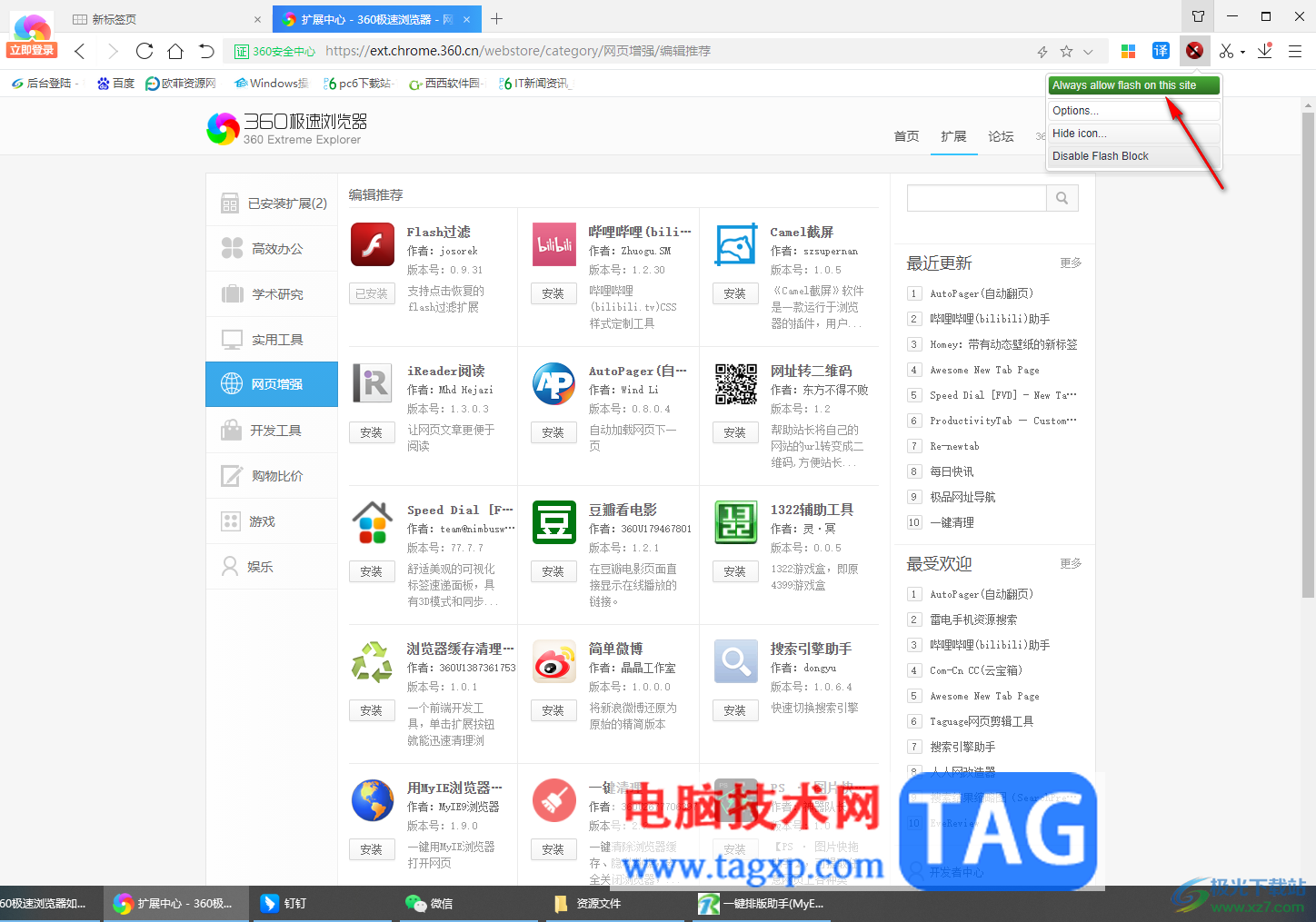Viewport: 1316px width, 922px height.
Task: Install iReader阅读 extension
Action: pos(372,432)
